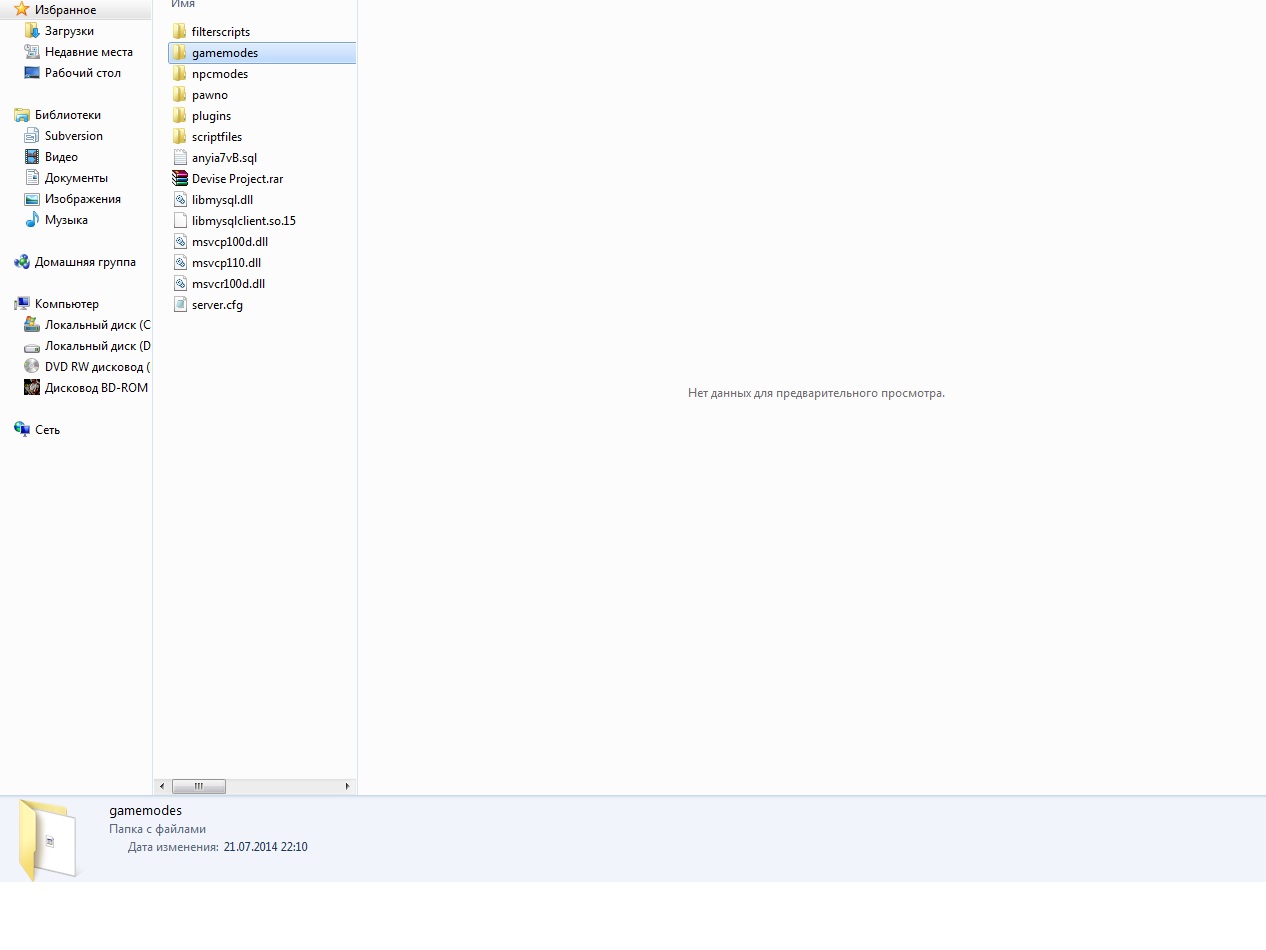Select the Devise Project.rar file name

pos(238,178)
